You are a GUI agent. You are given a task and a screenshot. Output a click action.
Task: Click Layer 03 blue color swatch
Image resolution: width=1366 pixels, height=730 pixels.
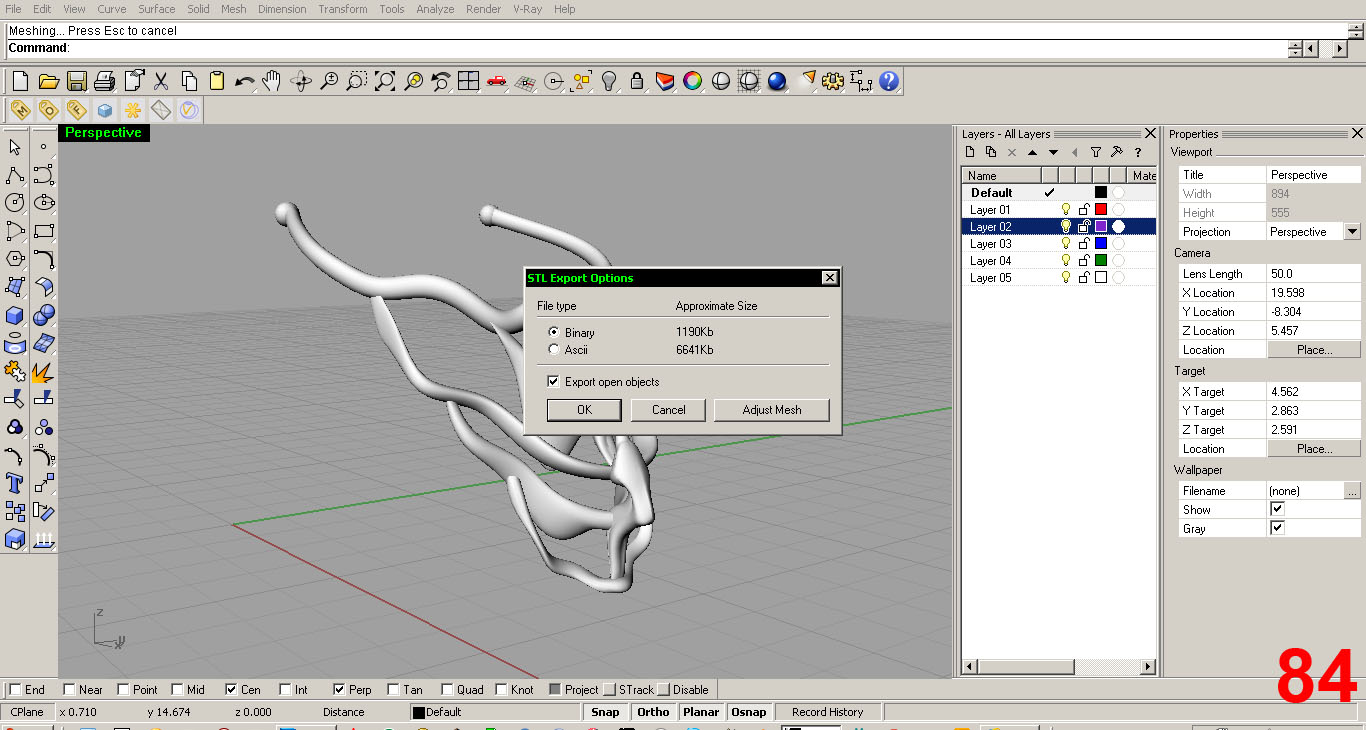pos(1101,243)
